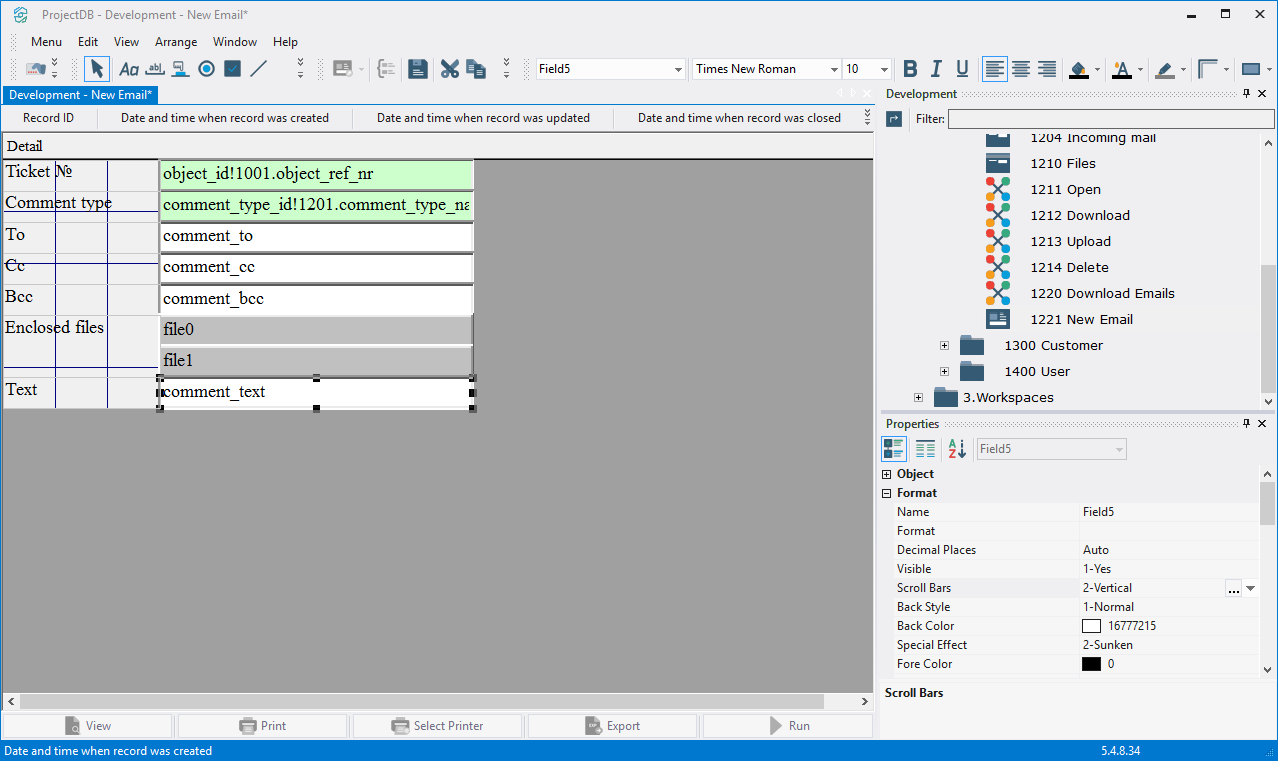Choose the line drawing tool

pos(259,69)
